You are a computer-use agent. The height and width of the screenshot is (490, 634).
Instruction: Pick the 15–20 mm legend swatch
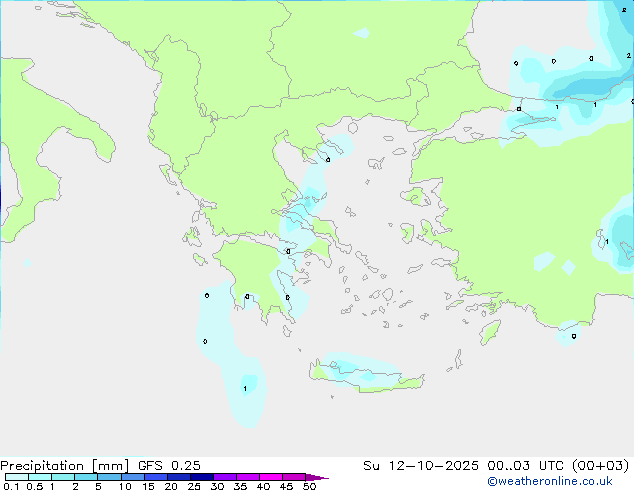156,477
